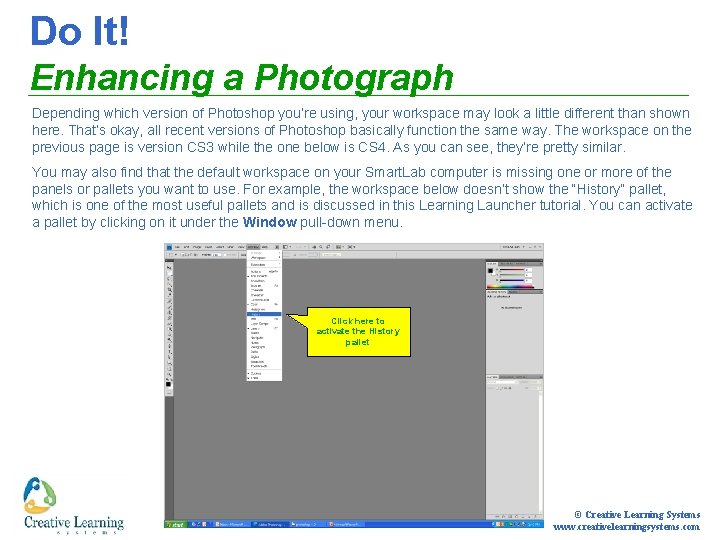Viewport: 720px width, 540px height.
Task: Click the blue B slider in Color panel
Action: tap(512, 280)
